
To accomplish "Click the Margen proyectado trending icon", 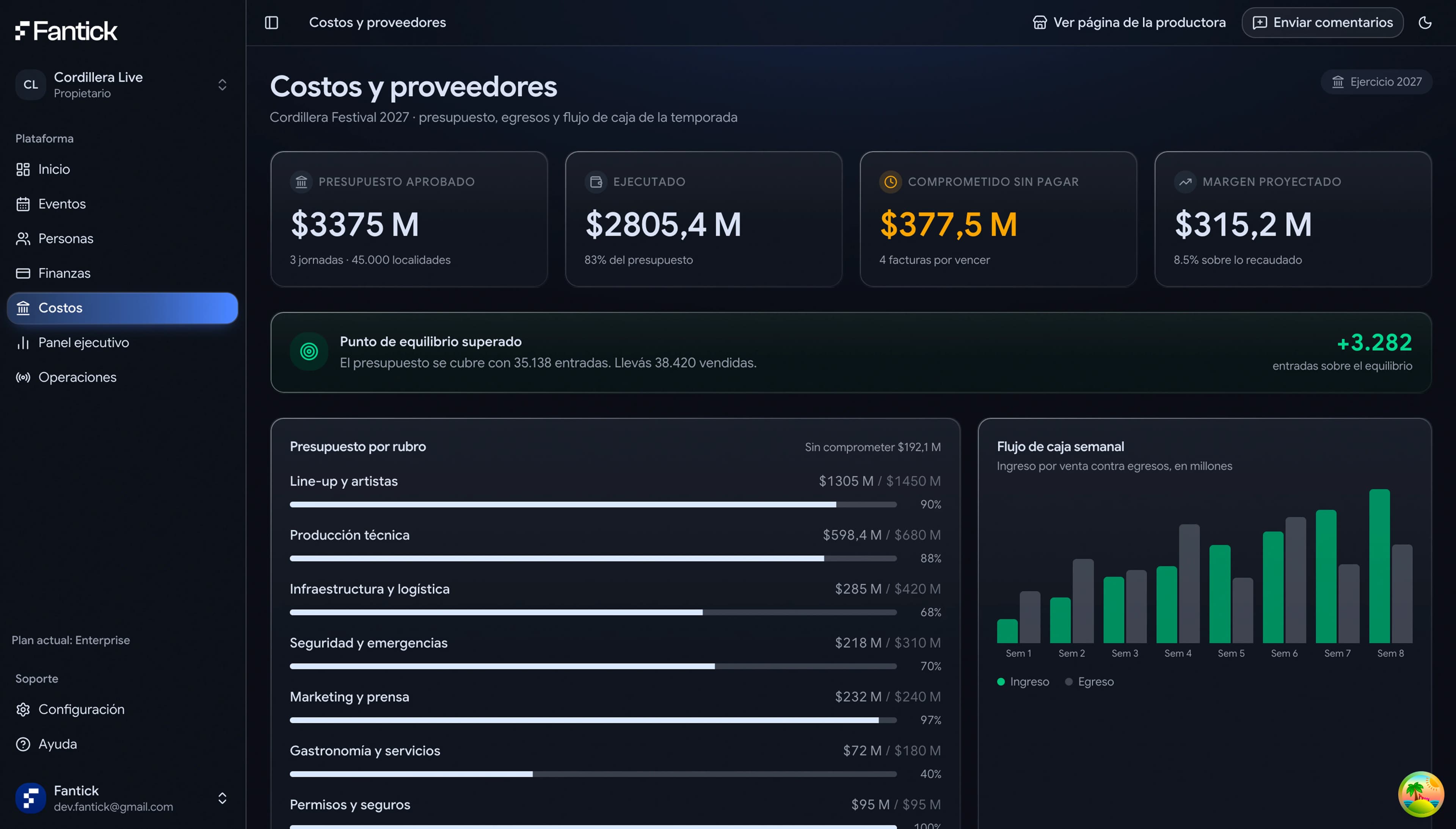I will coord(1185,182).
